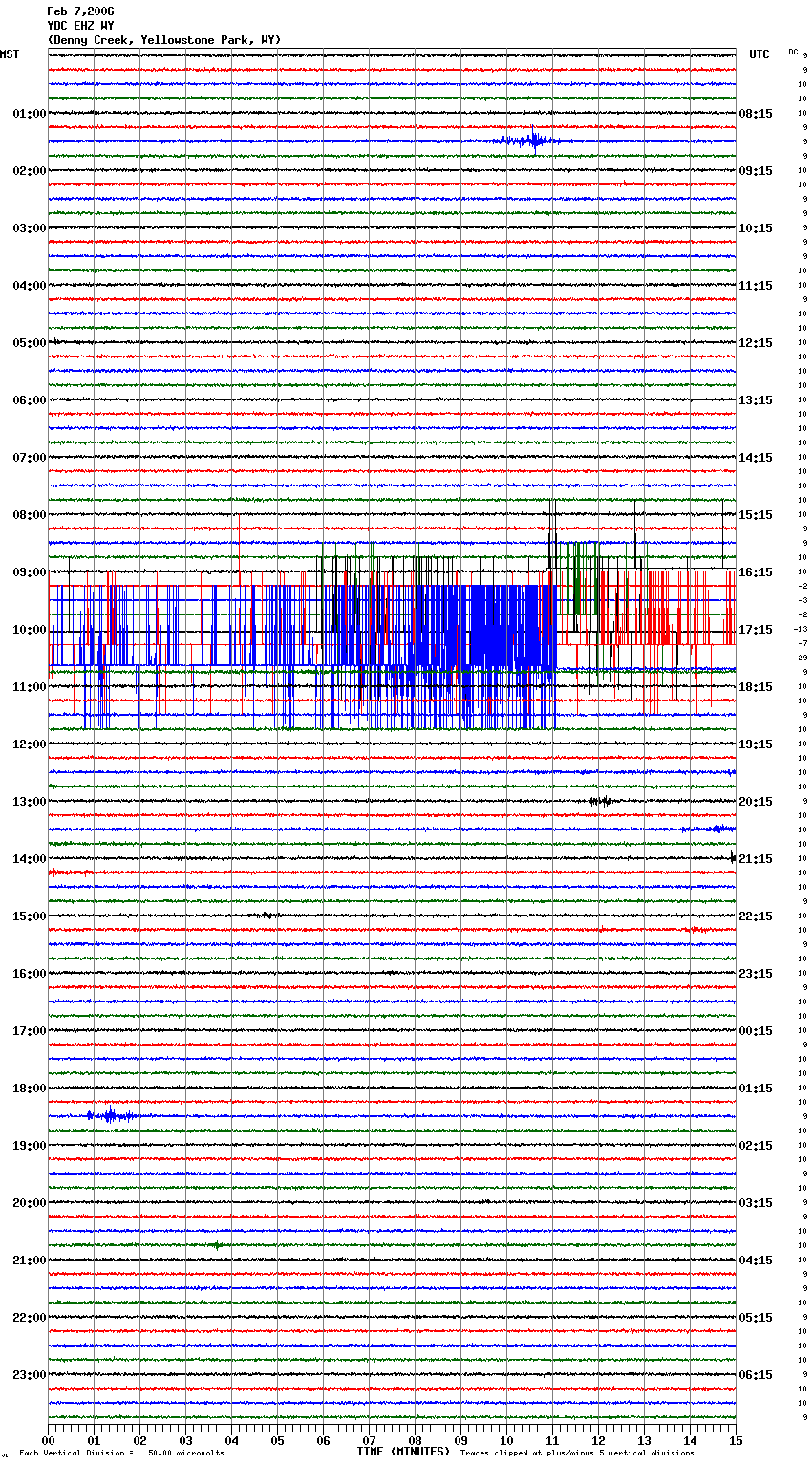Image resolution: width=812 pixels, height=1466 pixels.
Task: Click the DC offset value -29
Action: tap(801, 658)
